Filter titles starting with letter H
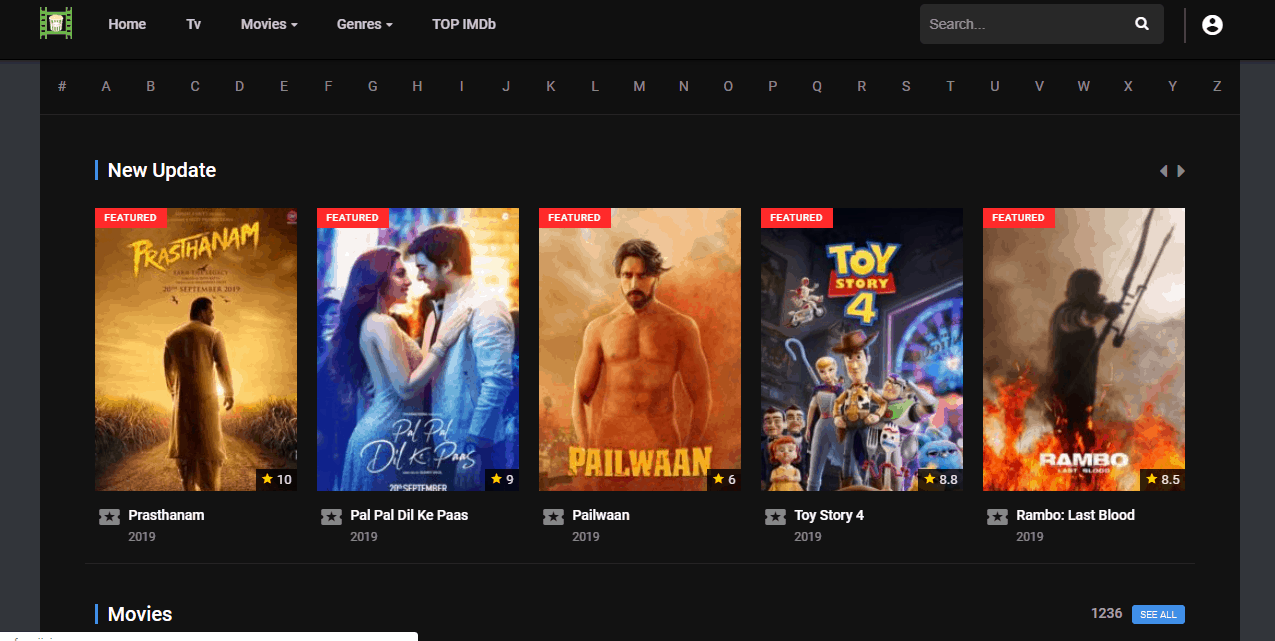1275x641 pixels. tap(417, 86)
